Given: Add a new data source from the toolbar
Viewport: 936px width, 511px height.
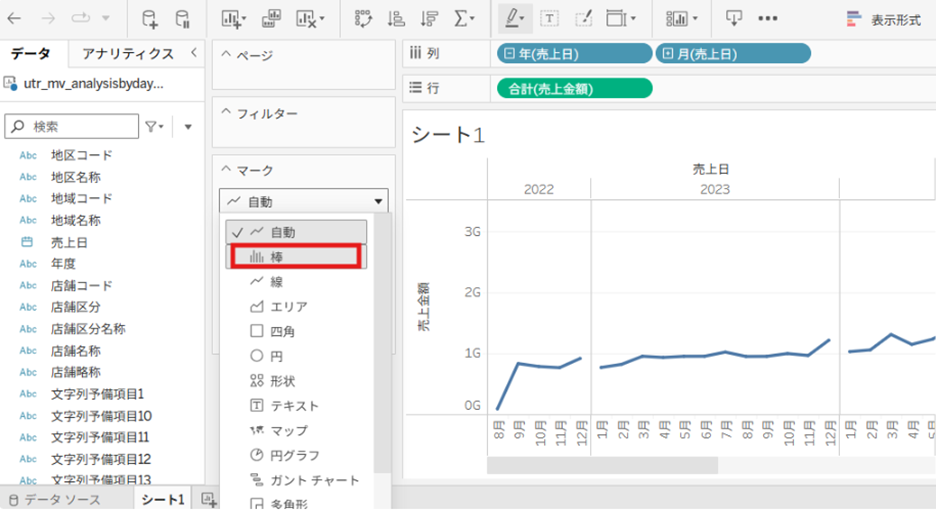Looking at the screenshot, I should (x=150, y=19).
